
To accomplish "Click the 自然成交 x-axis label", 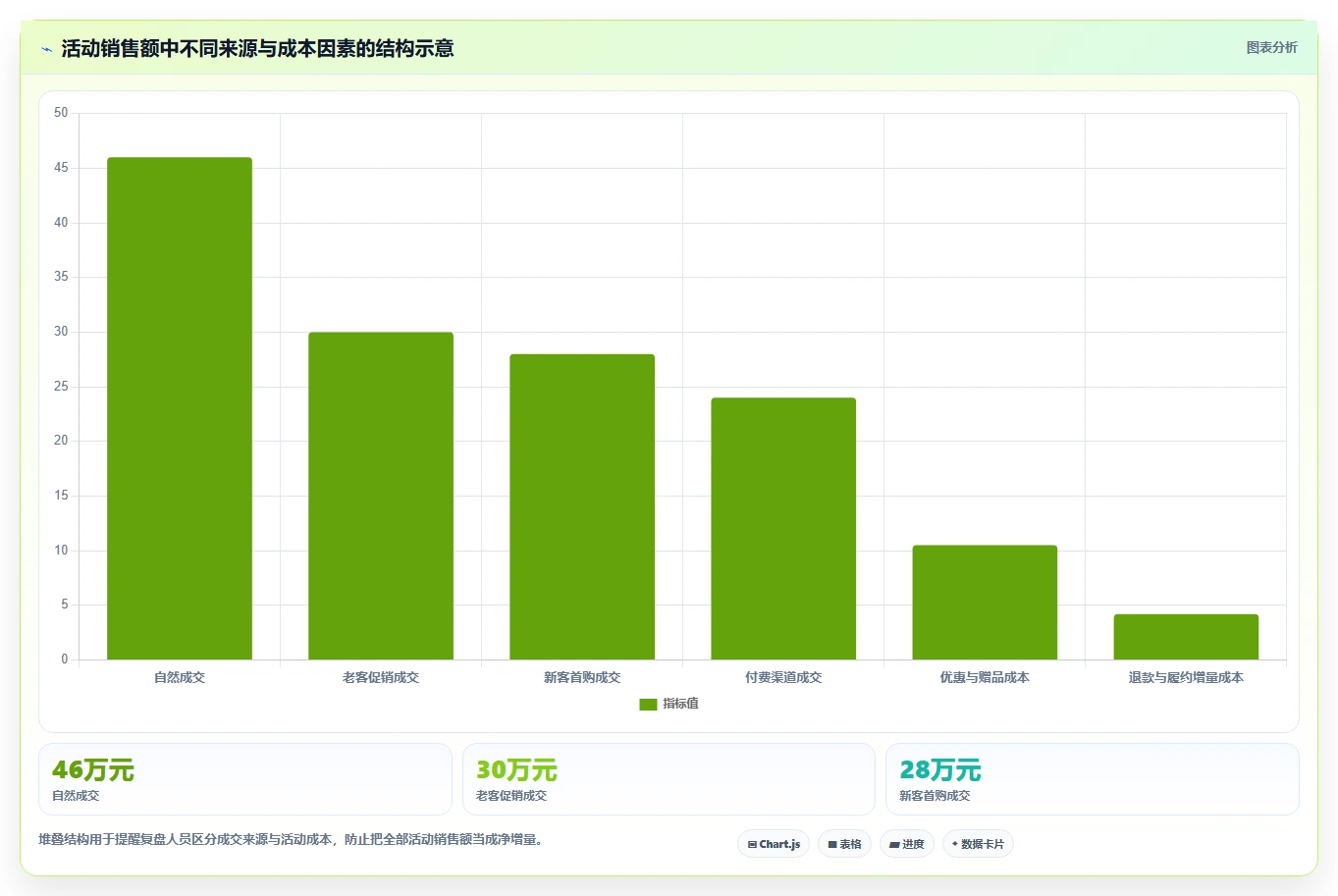I will [180, 677].
